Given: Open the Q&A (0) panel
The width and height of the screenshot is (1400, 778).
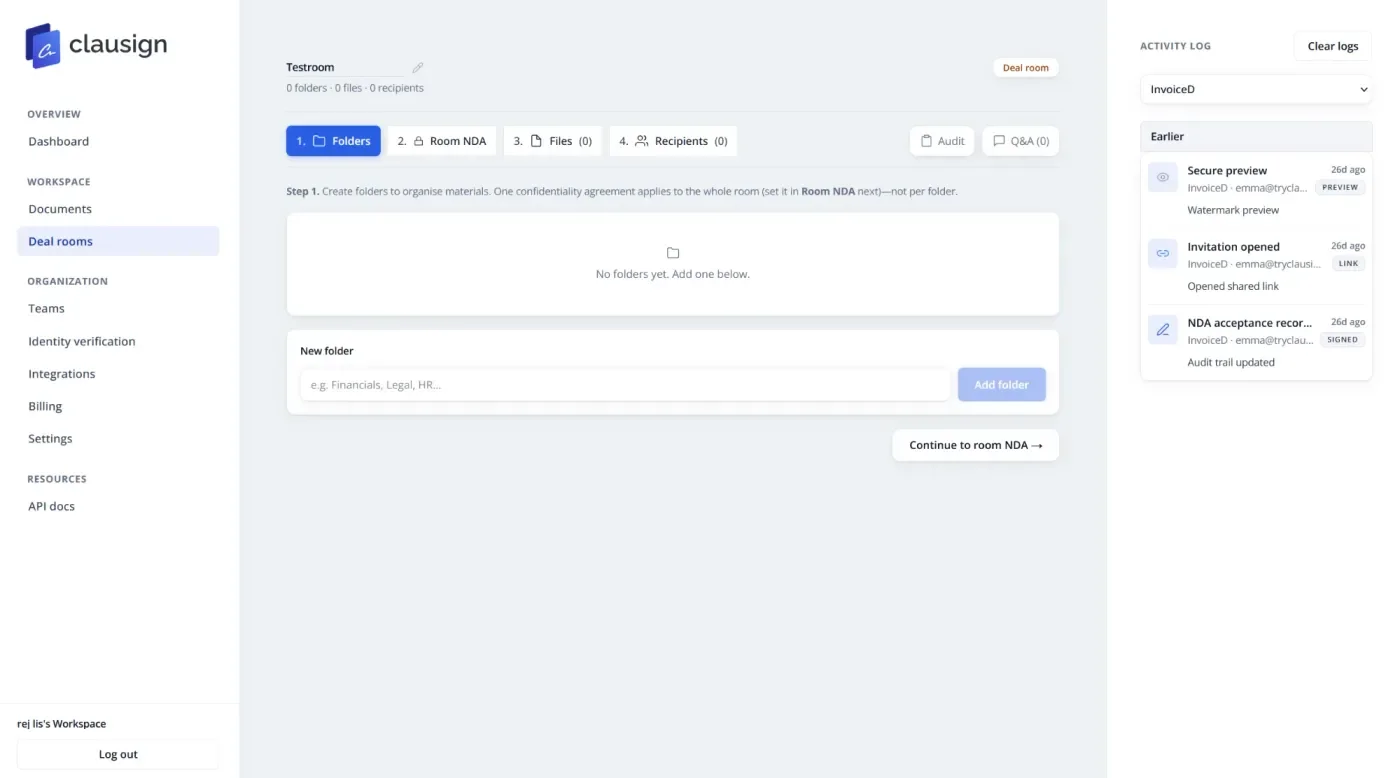Looking at the screenshot, I should point(1020,141).
